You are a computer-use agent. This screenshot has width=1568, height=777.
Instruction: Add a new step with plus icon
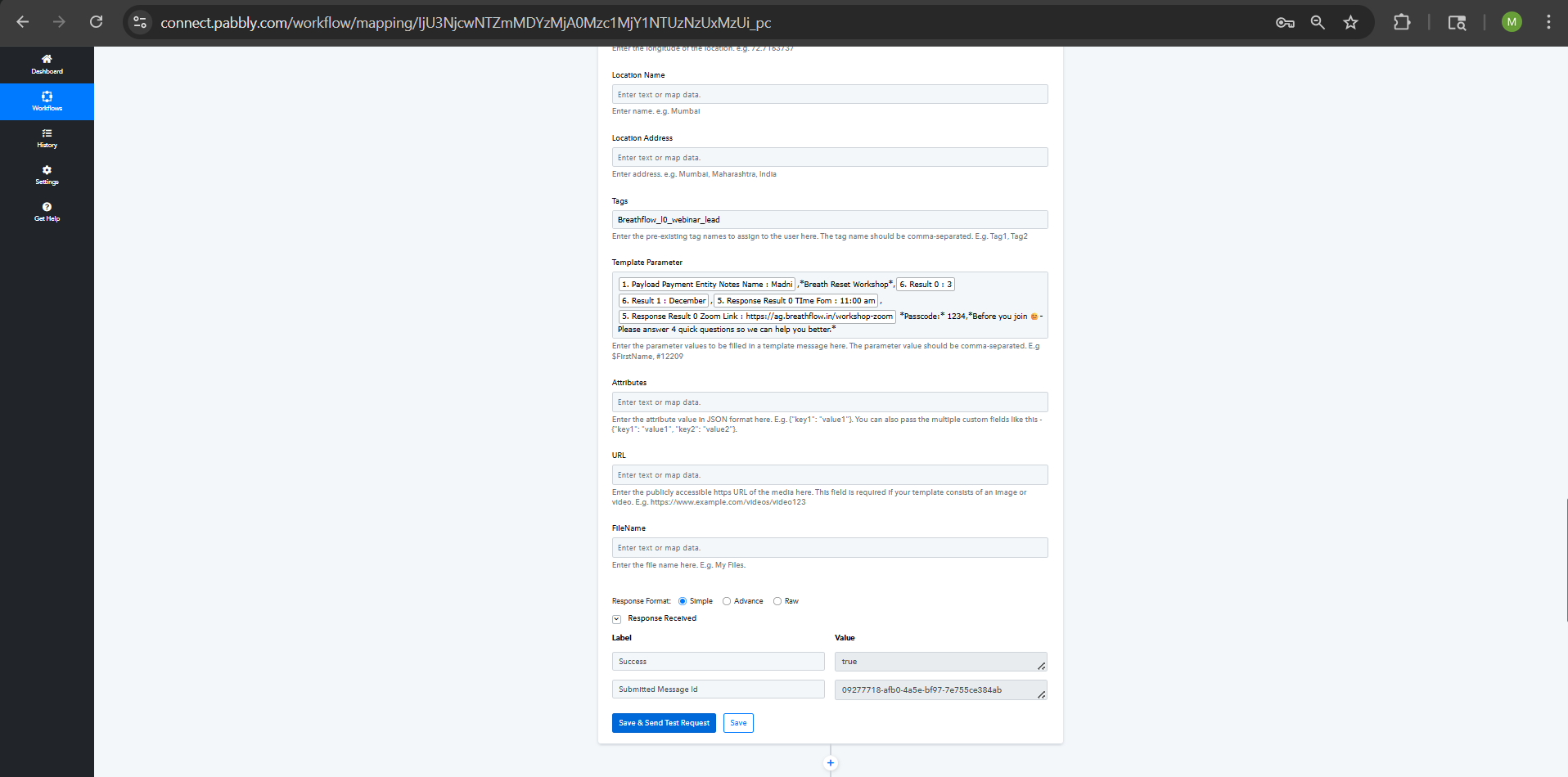point(830,763)
